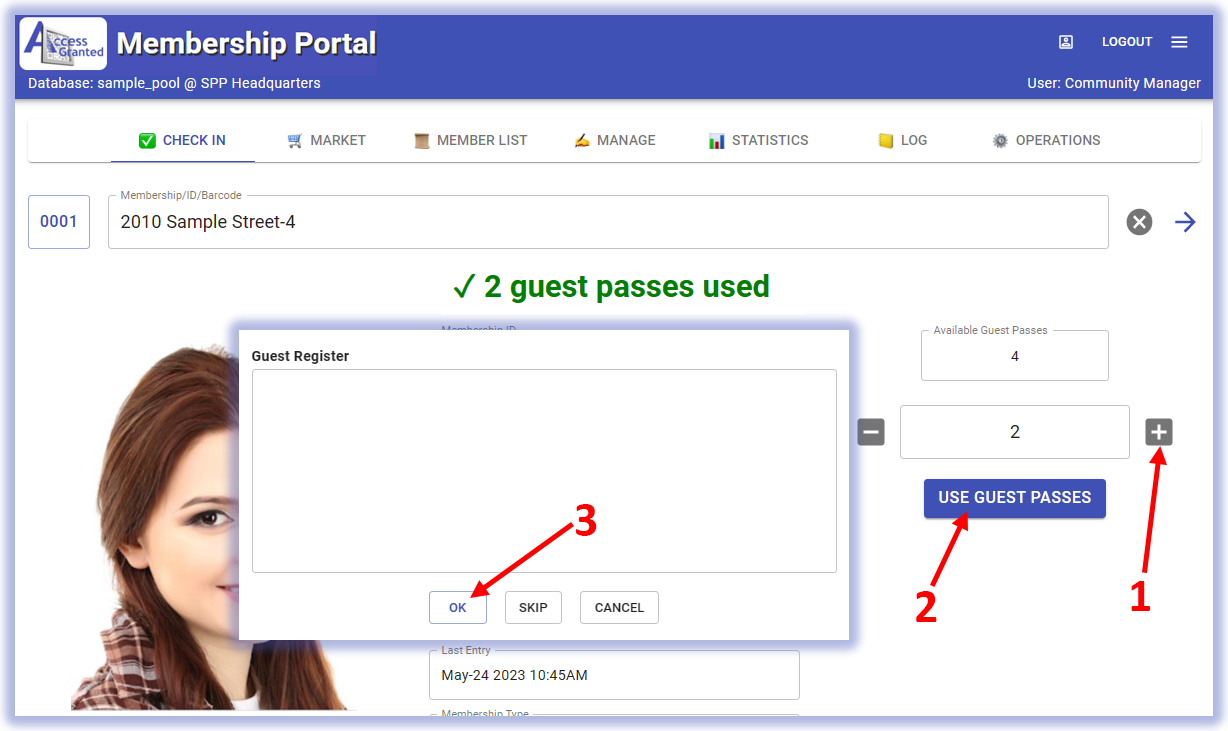1228x731 pixels.
Task: Increase guest passes with plus icon
Action: [x=1159, y=432]
